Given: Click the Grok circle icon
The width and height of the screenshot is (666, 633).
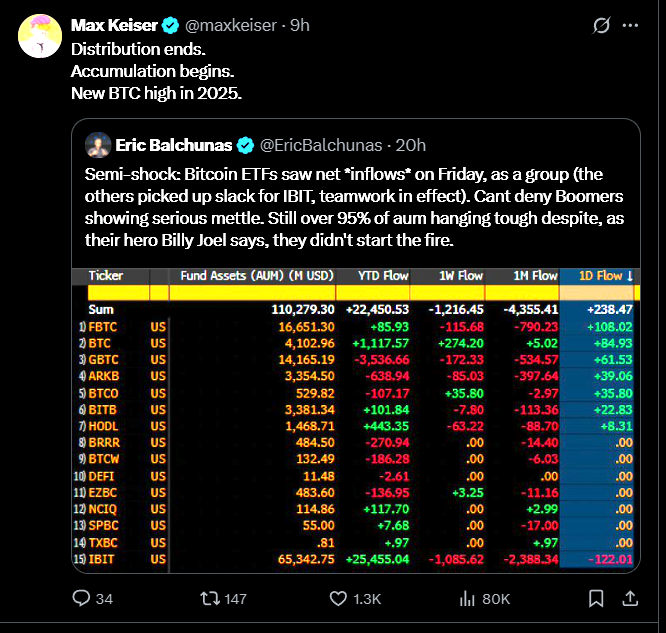Looking at the screenshot, I should tap(602, 25).
